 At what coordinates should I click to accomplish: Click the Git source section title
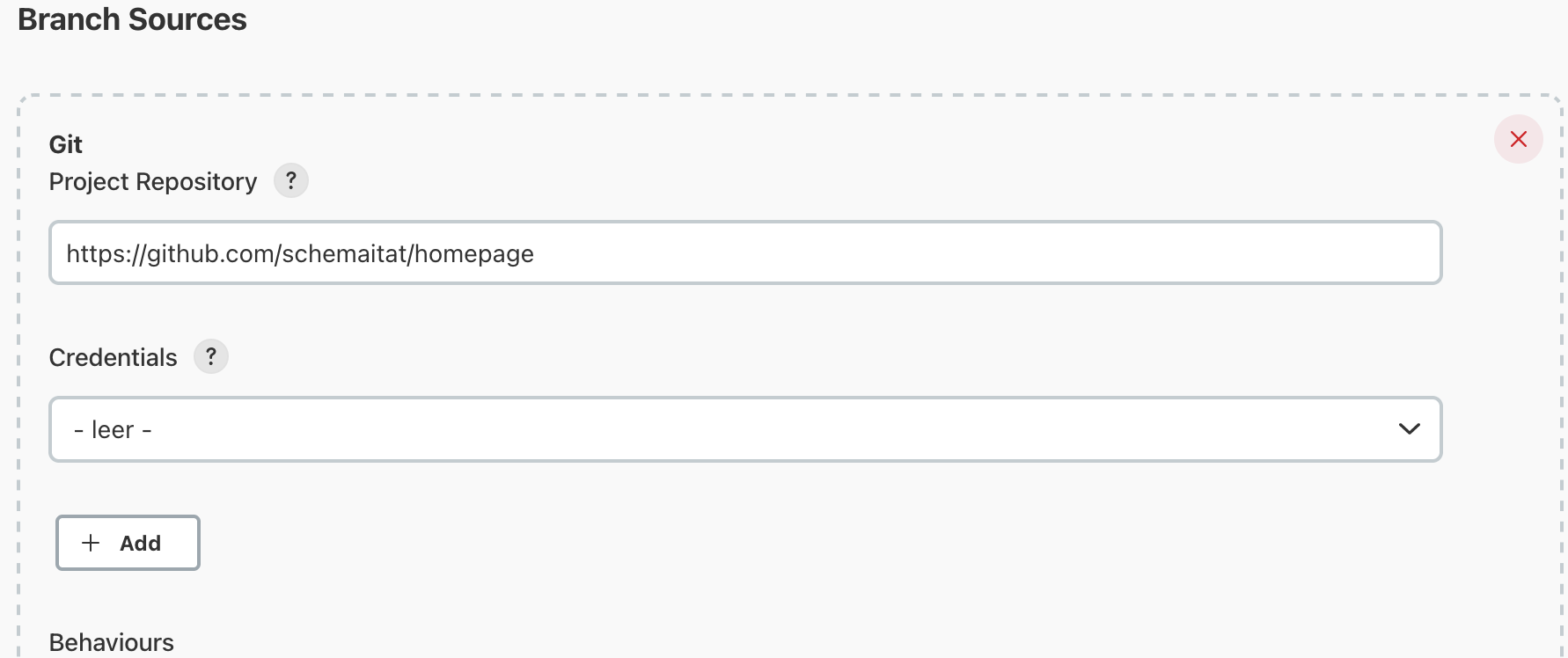point(66,143)
